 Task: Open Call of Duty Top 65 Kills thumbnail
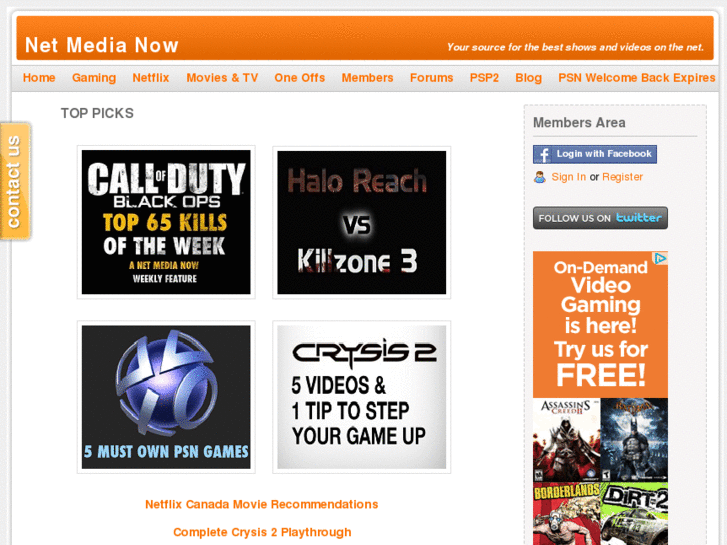click(166, 222)
